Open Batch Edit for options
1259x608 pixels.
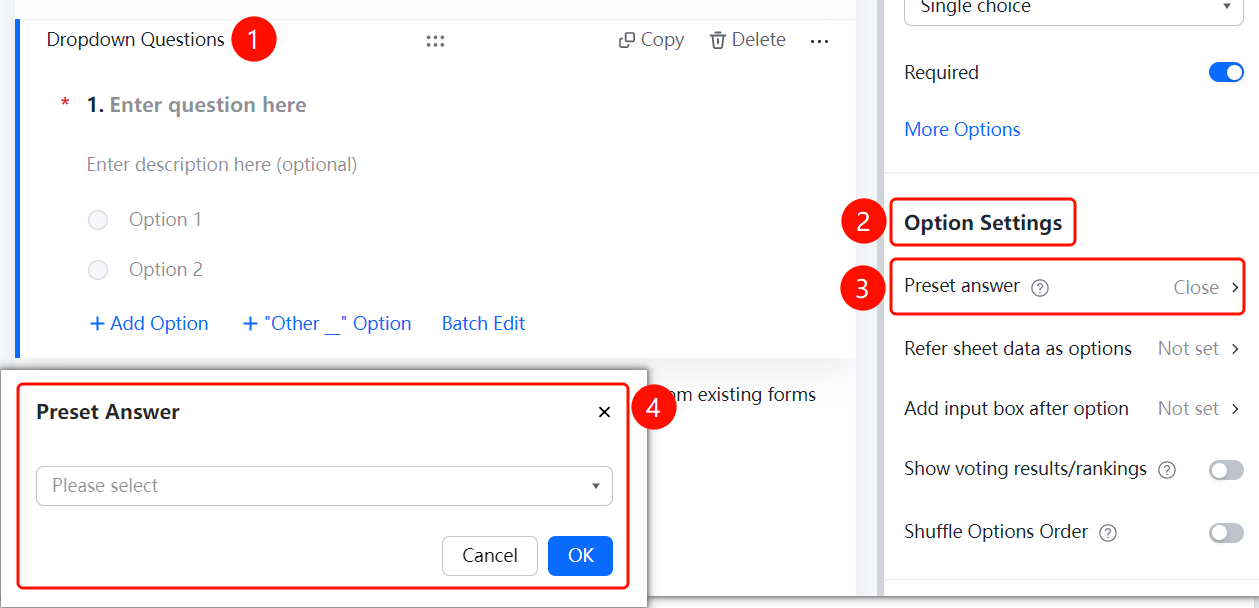(x=483, y=324)
